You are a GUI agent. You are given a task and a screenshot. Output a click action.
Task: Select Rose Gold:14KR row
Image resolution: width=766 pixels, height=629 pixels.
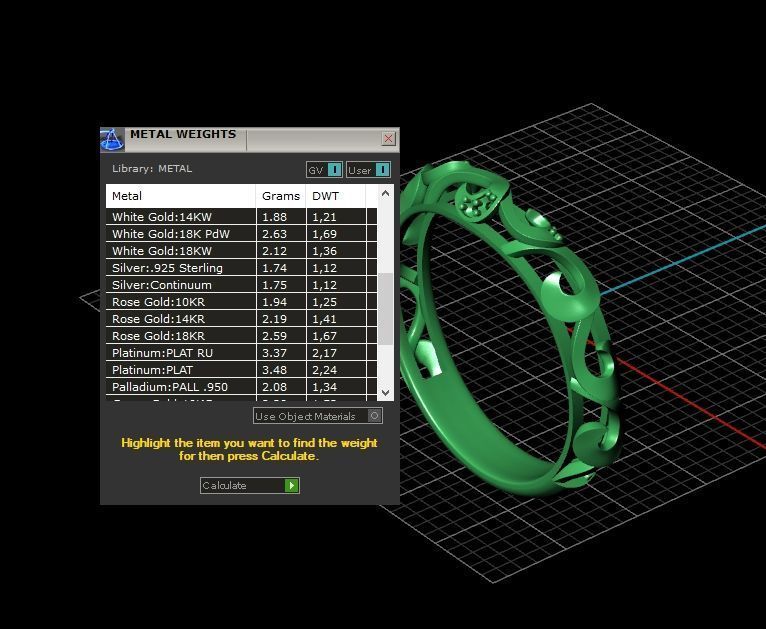pyautogui.click(x=241, y=319)
